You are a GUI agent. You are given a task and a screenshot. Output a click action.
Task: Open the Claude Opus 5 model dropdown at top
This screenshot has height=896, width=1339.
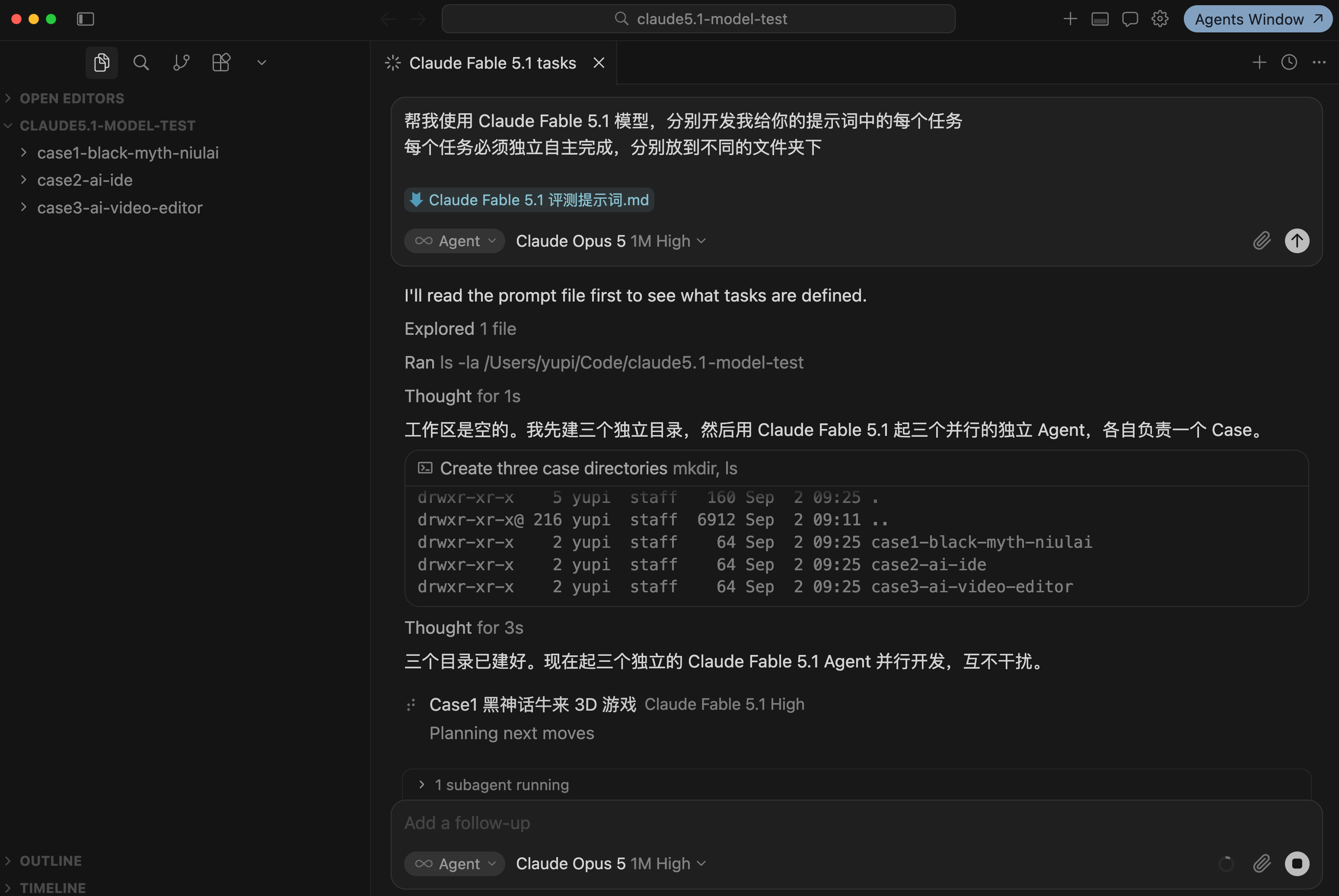611,241
